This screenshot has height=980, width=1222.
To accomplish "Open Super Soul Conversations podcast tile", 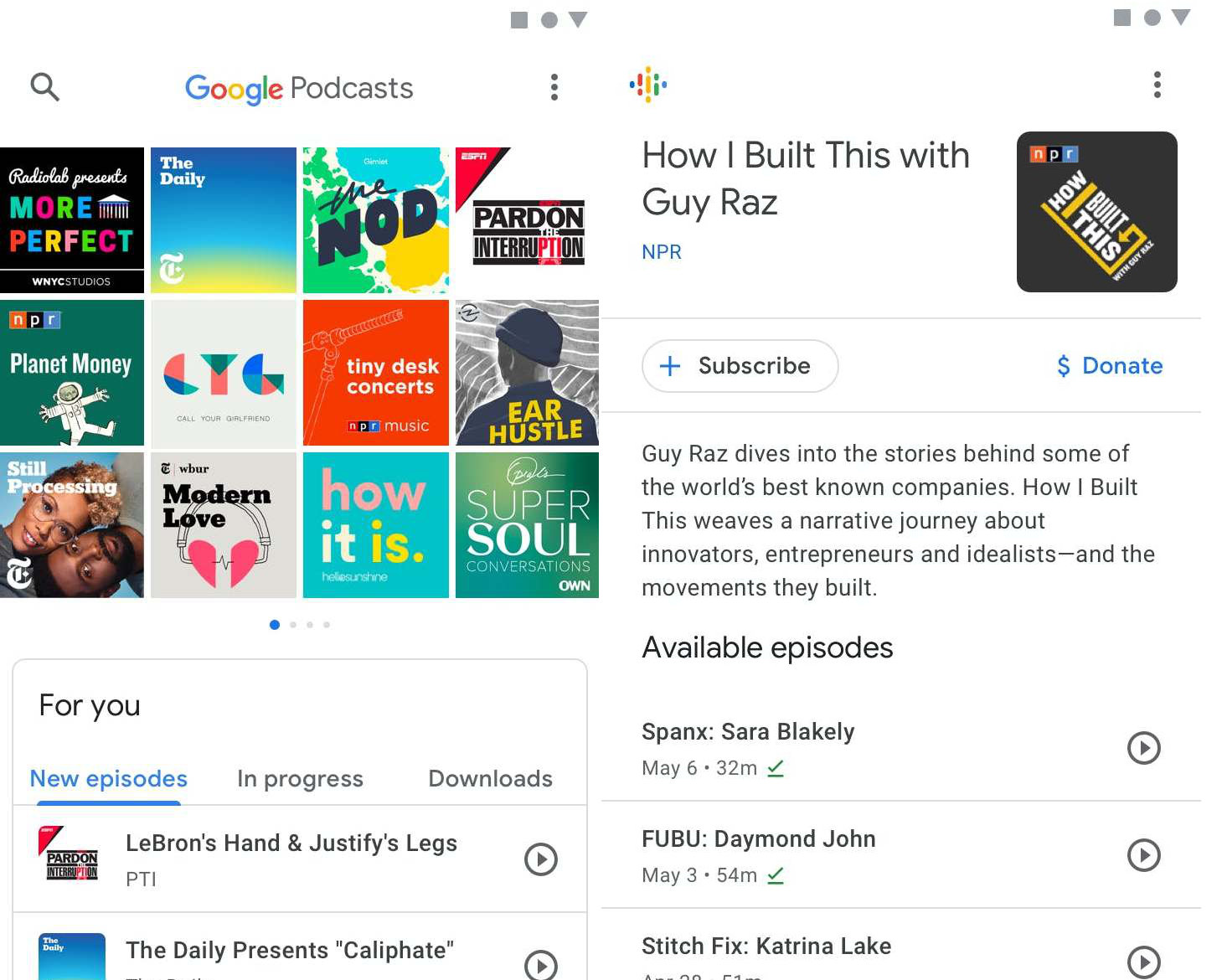I will [528, 525].
